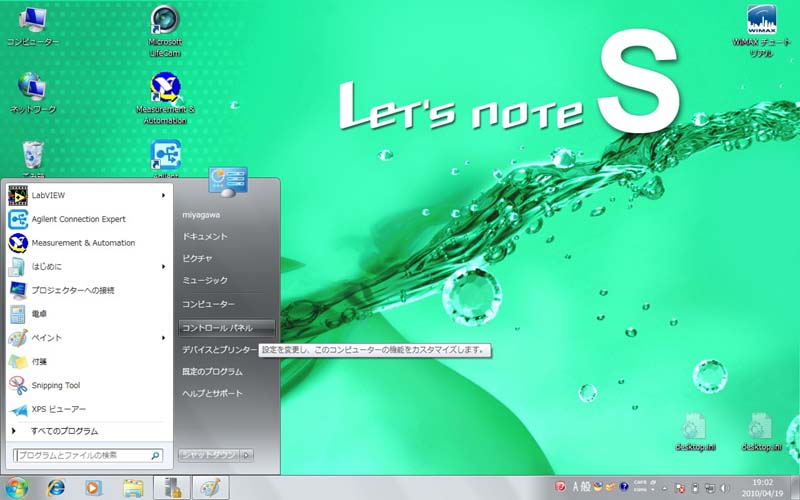Open the WiMAX チュートリアル desktop icon

coord(761,31)
